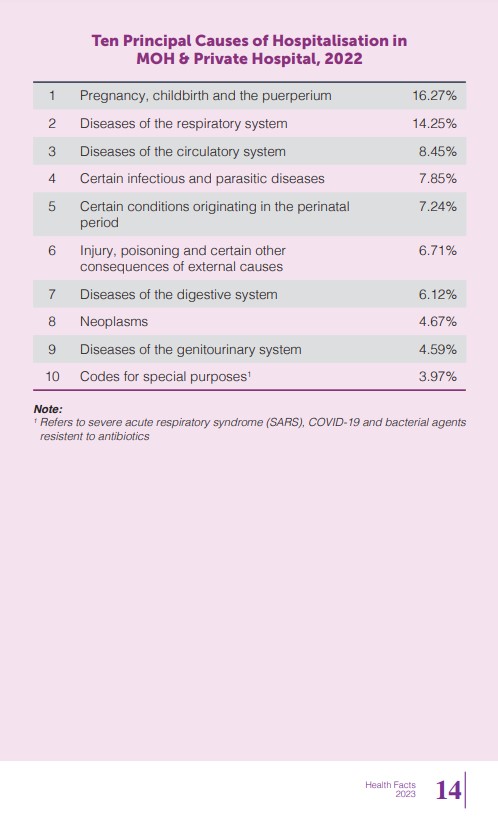Click the 16.27% value
The width and height of the screenshot is (498, 818).
(x=434, y=95)
